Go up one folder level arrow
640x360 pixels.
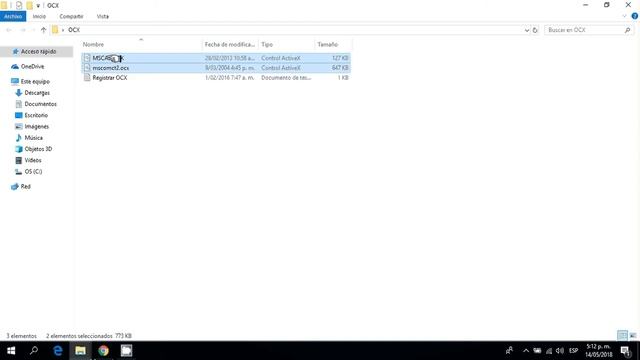pos(44,30)
